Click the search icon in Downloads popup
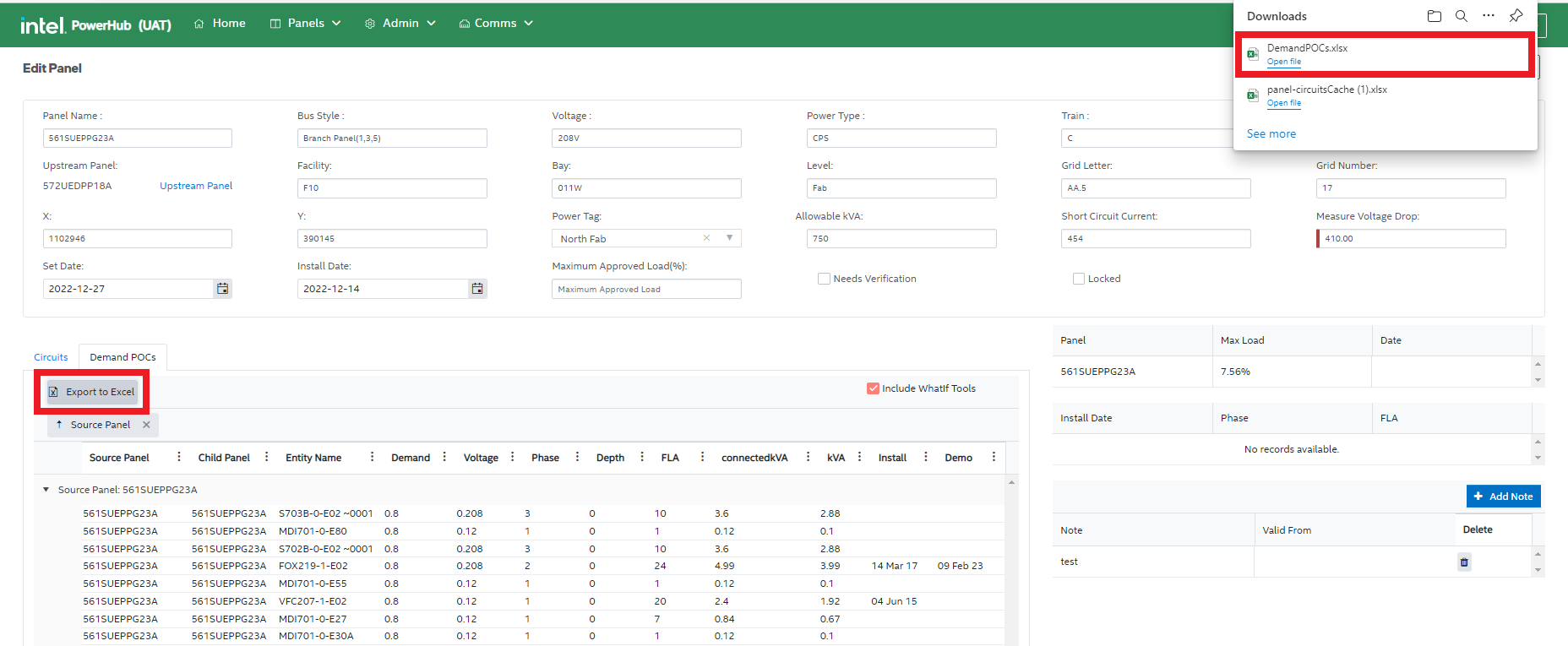 click(1461, 16)
